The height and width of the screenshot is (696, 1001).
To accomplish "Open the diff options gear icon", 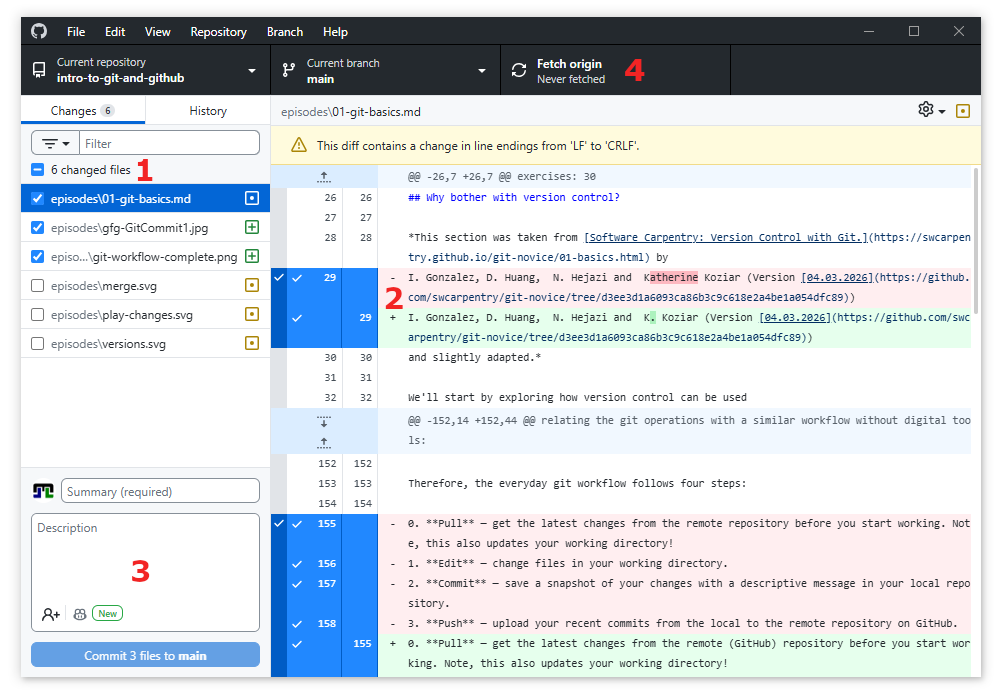I will point(924,109).
